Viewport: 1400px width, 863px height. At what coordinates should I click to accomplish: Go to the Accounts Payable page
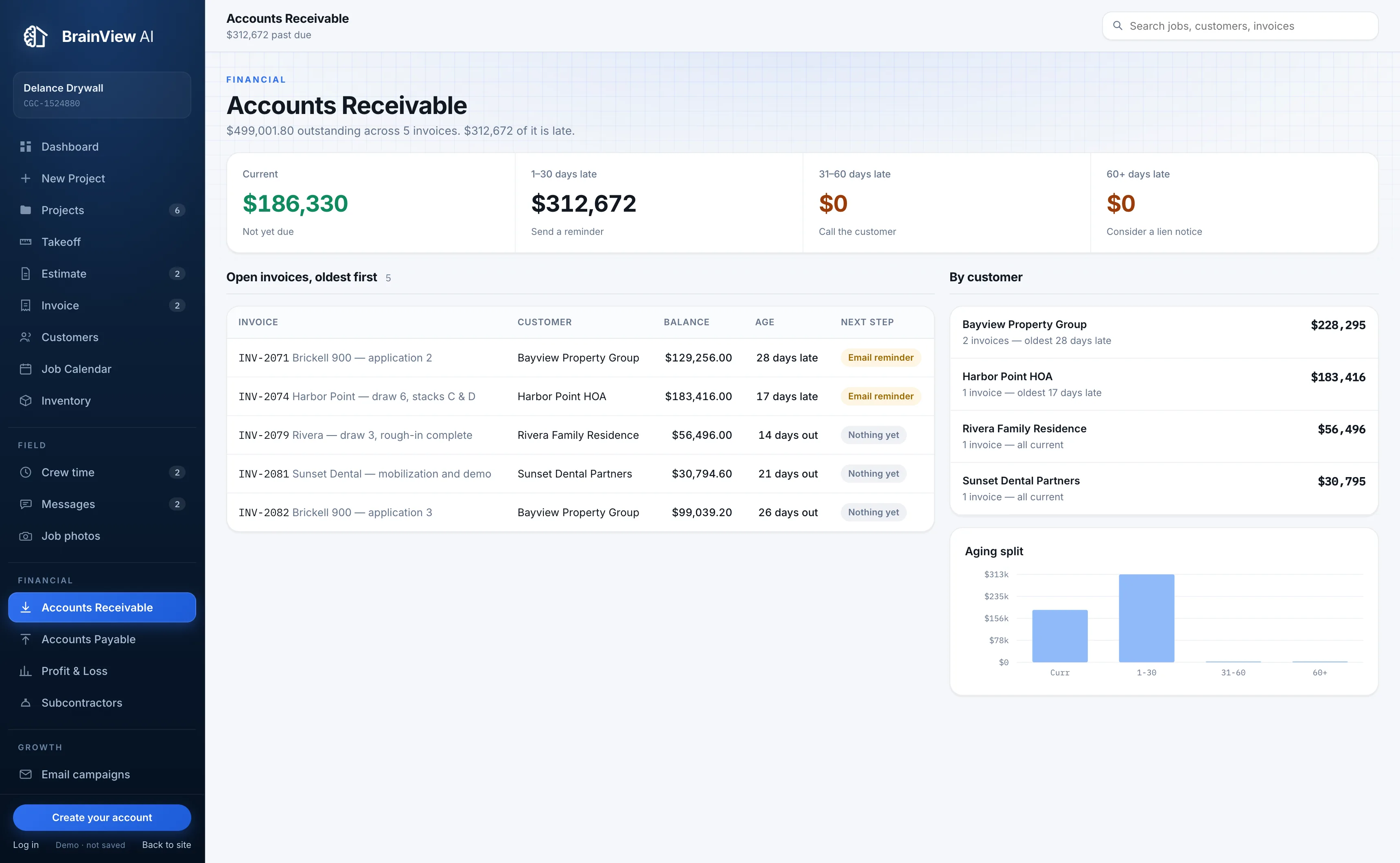(x=102, y=639)
